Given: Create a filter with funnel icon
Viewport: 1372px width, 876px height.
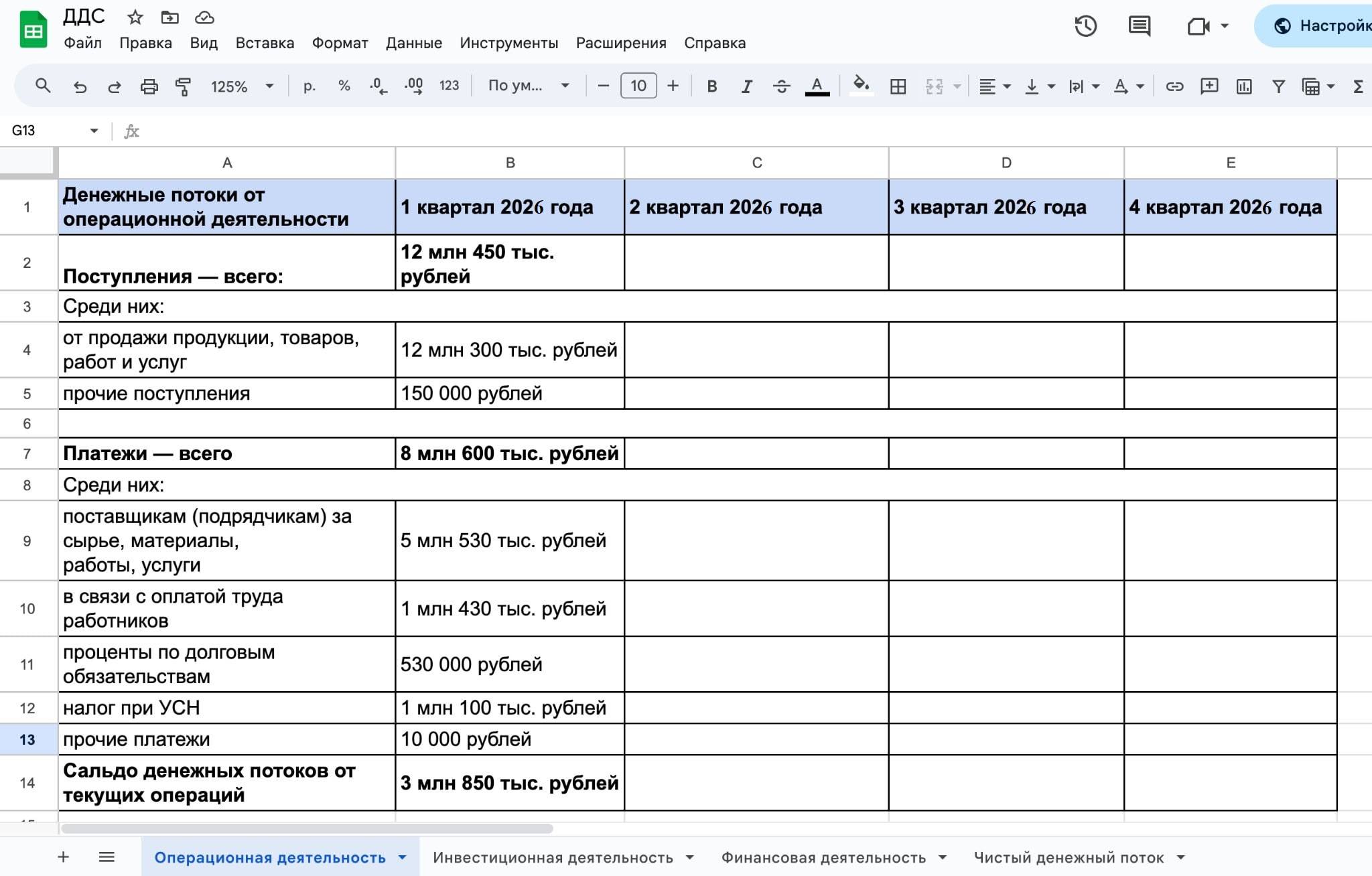Looking at the screenshot, I should pos(1278,86).
